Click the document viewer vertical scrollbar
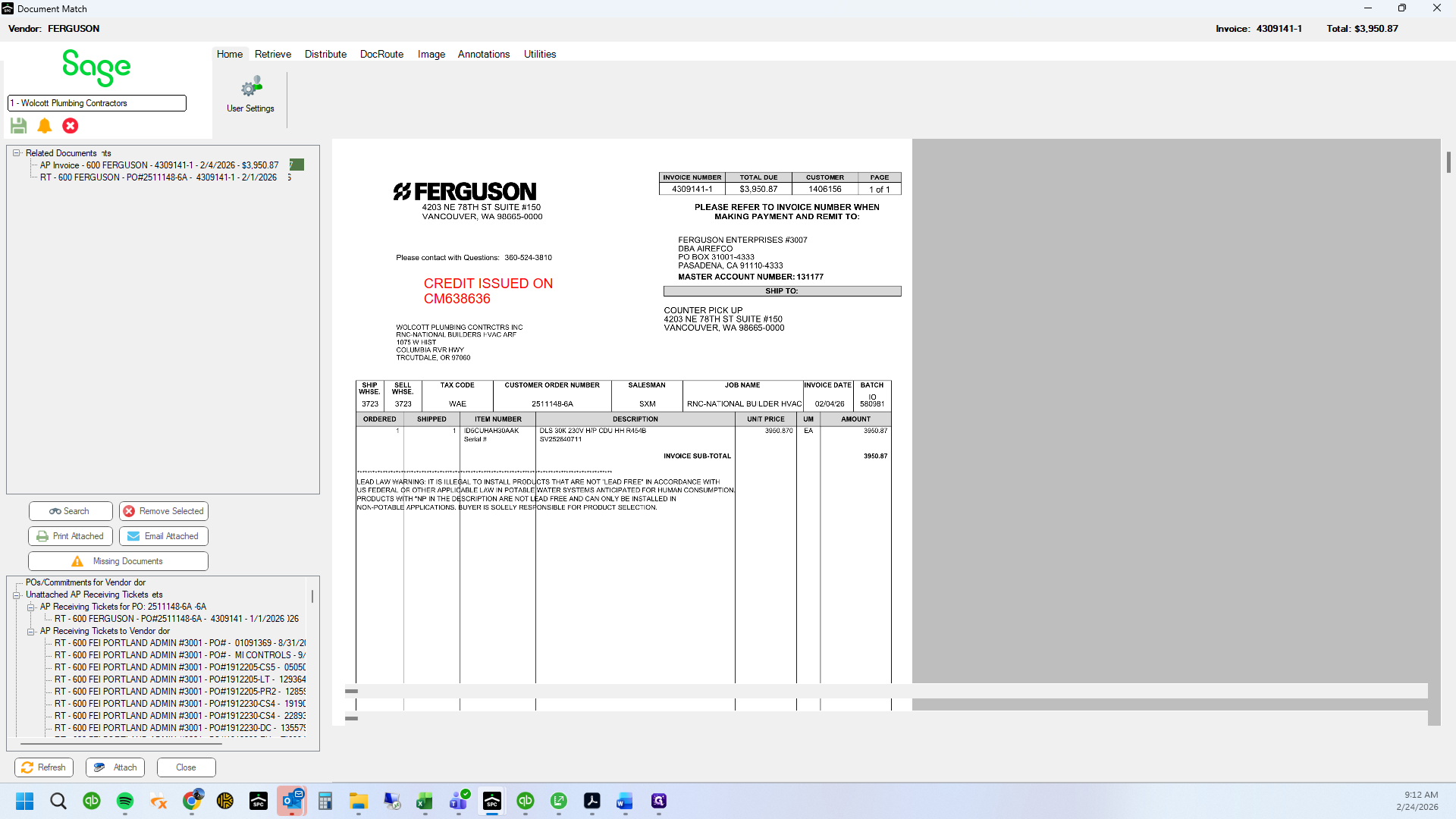 (x=1448, y=432)
